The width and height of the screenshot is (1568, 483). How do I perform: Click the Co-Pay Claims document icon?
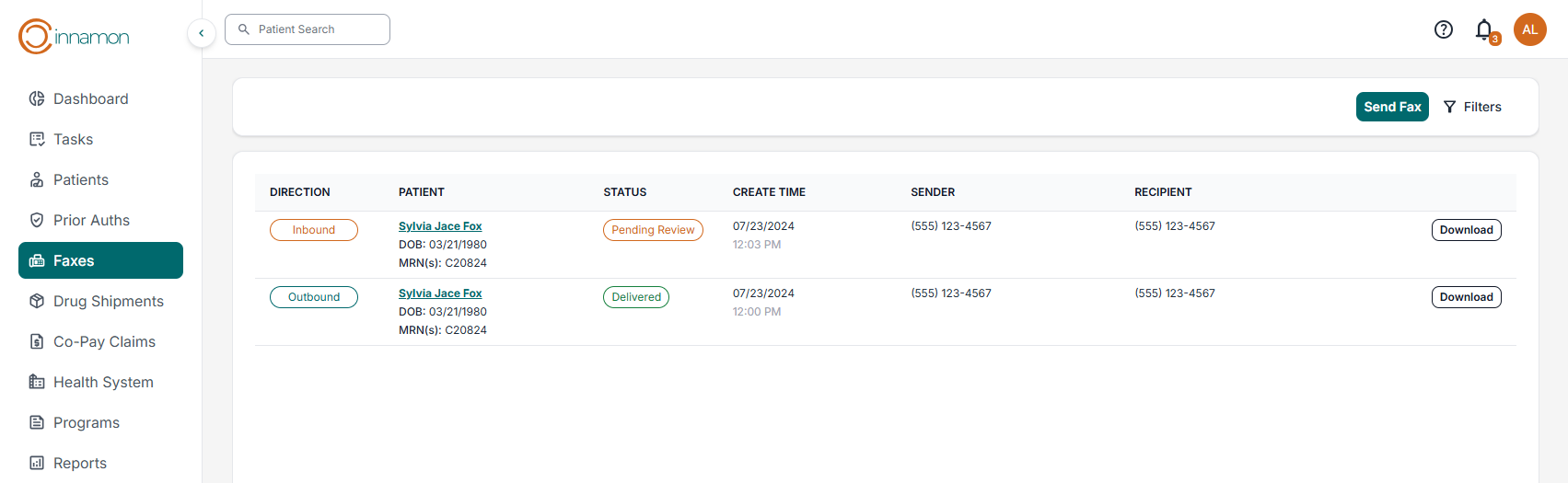point(37,341)
